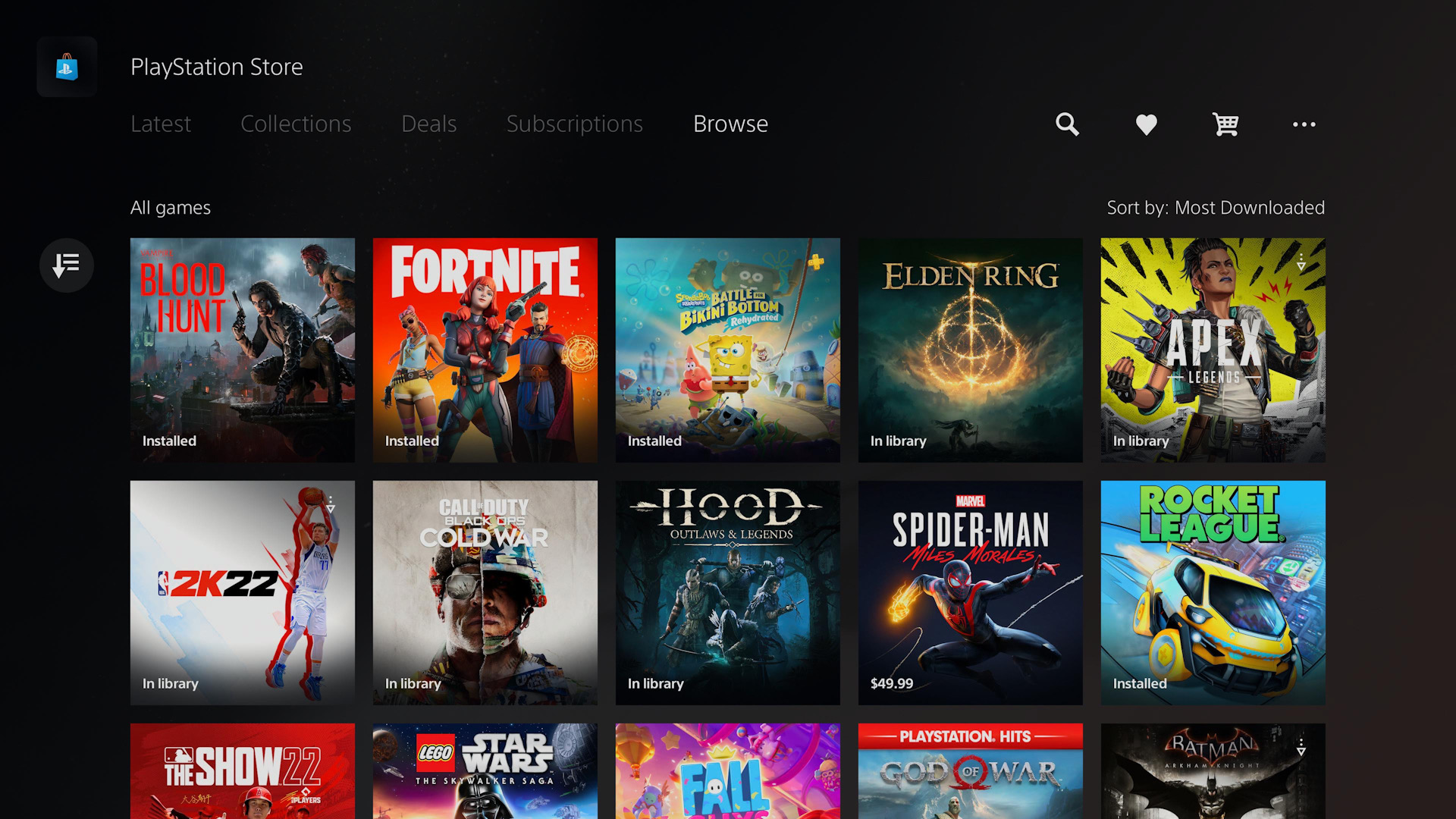Image resolution: width=1456 pixels, height=819 pixels.
Task: Open LEGO Star Wars Skywalker Saga tile
Action: (485, 771)
